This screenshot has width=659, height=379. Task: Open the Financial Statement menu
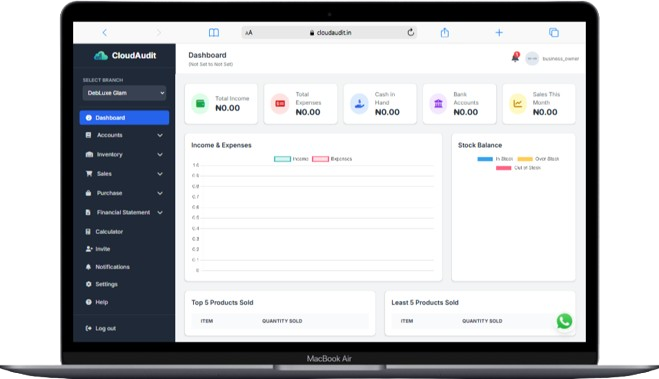[x=124, y=212]
